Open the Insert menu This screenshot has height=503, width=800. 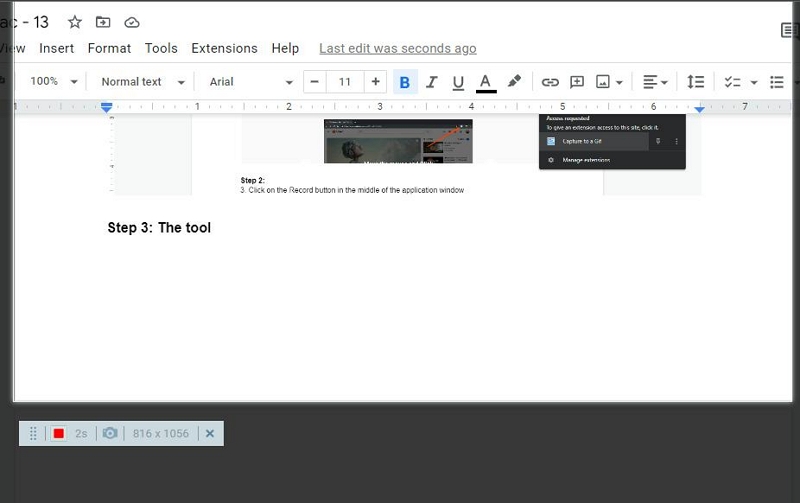[x=57, y=48]
